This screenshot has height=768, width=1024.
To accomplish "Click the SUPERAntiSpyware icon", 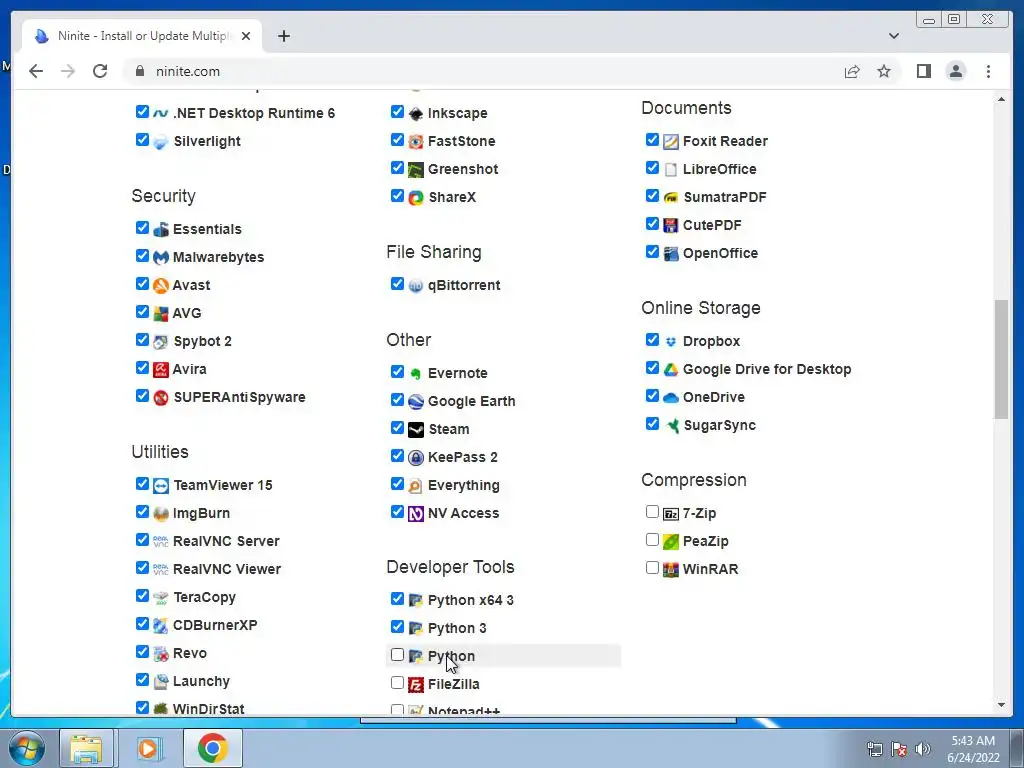I will [161, 398].
